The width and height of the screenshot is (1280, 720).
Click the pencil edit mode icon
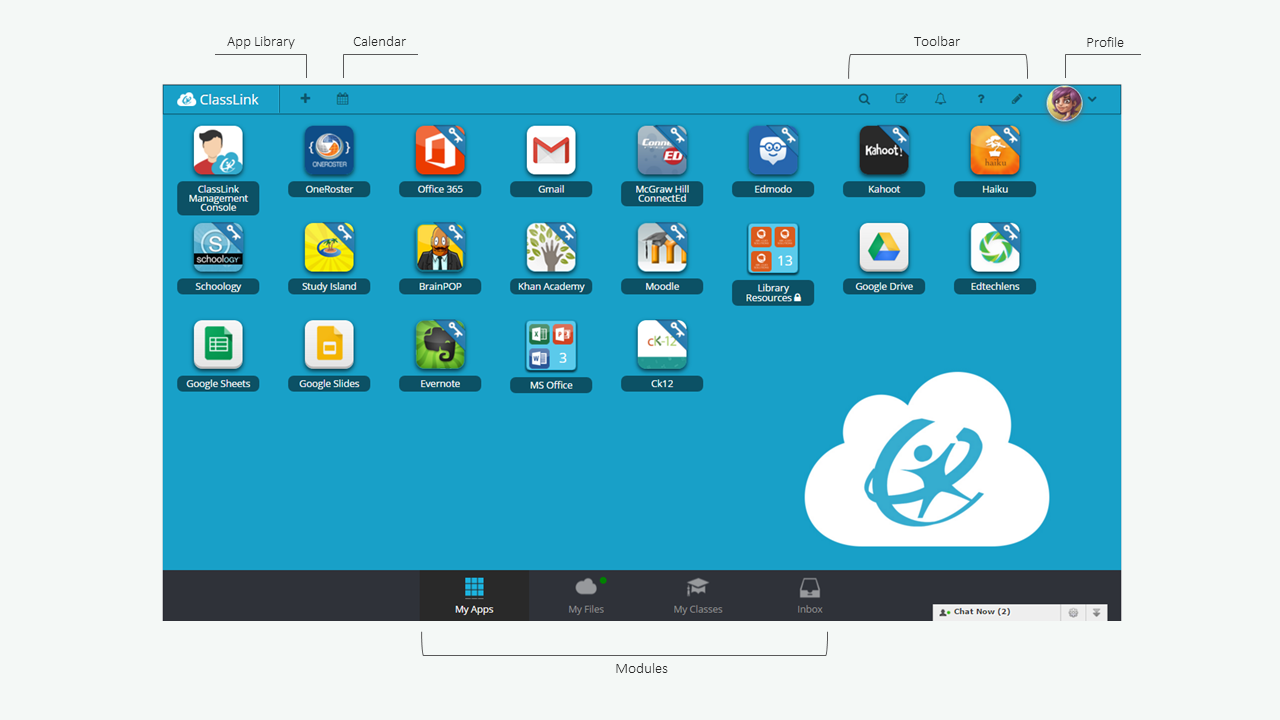[1017, 99]
